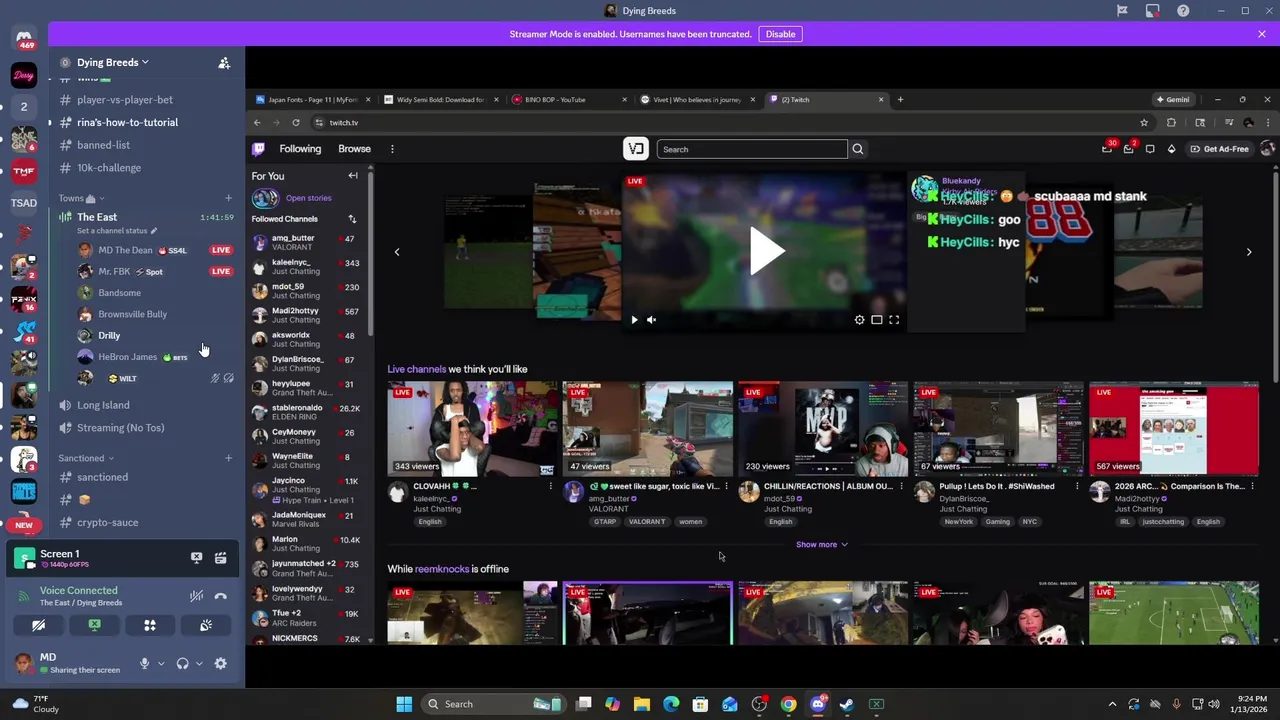
Task: Dismiss the Streamer Mode banner
Action: pos(1261,34)
